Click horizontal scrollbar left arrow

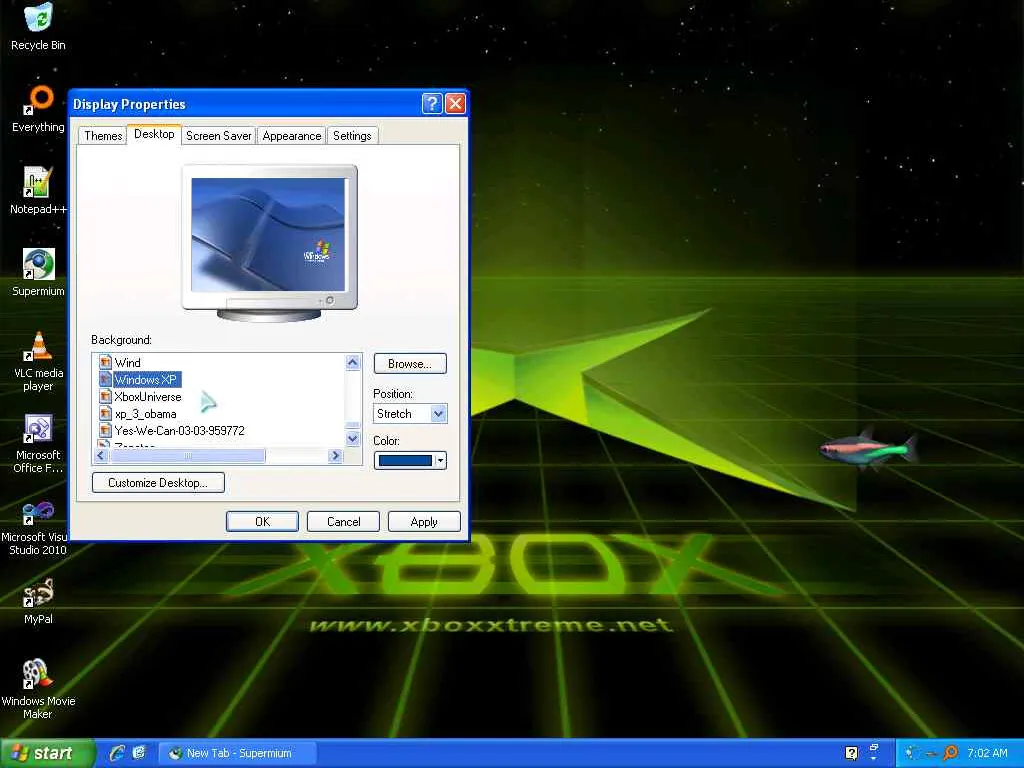coord(101,455)
